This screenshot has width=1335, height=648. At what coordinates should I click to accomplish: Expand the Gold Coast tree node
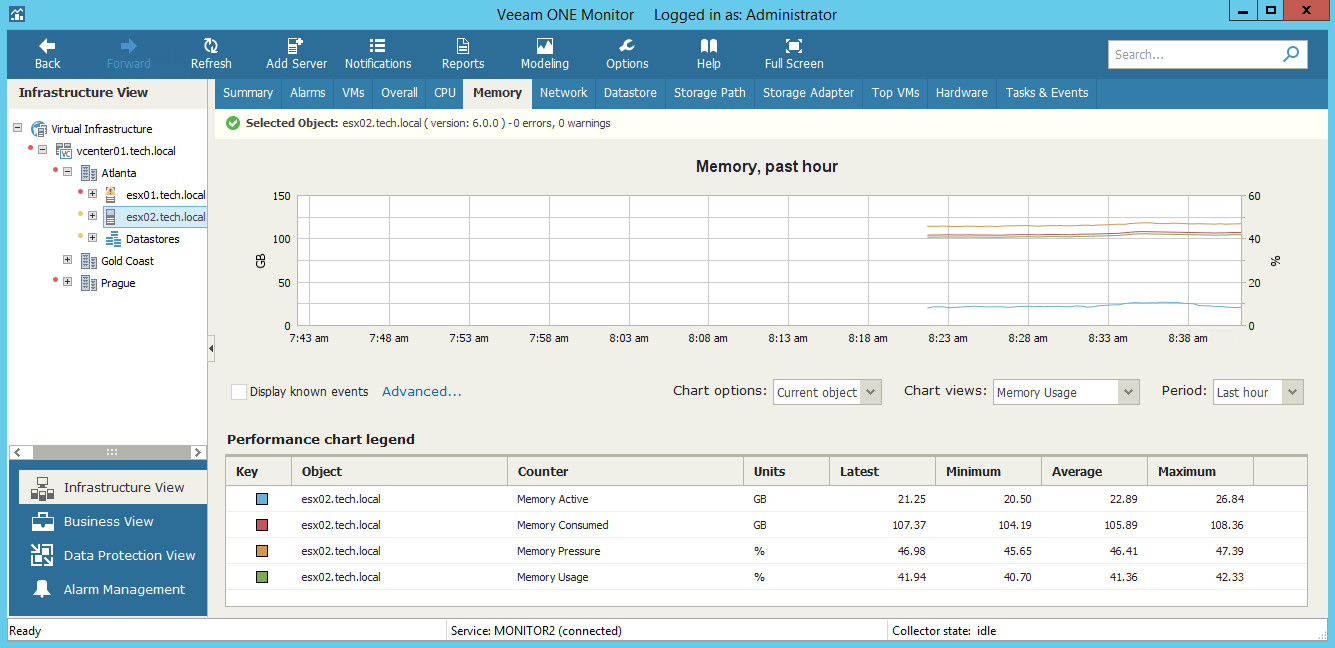67,260
